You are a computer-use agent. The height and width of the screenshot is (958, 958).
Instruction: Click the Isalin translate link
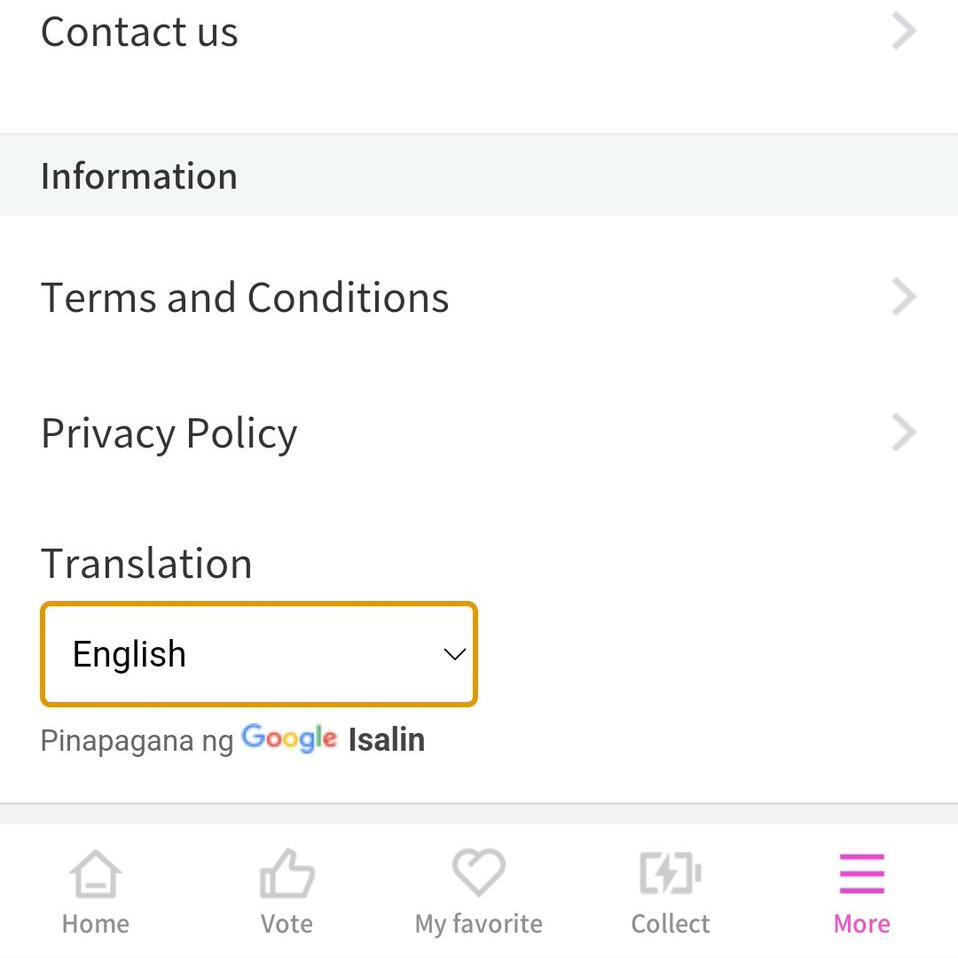point(386,740)
